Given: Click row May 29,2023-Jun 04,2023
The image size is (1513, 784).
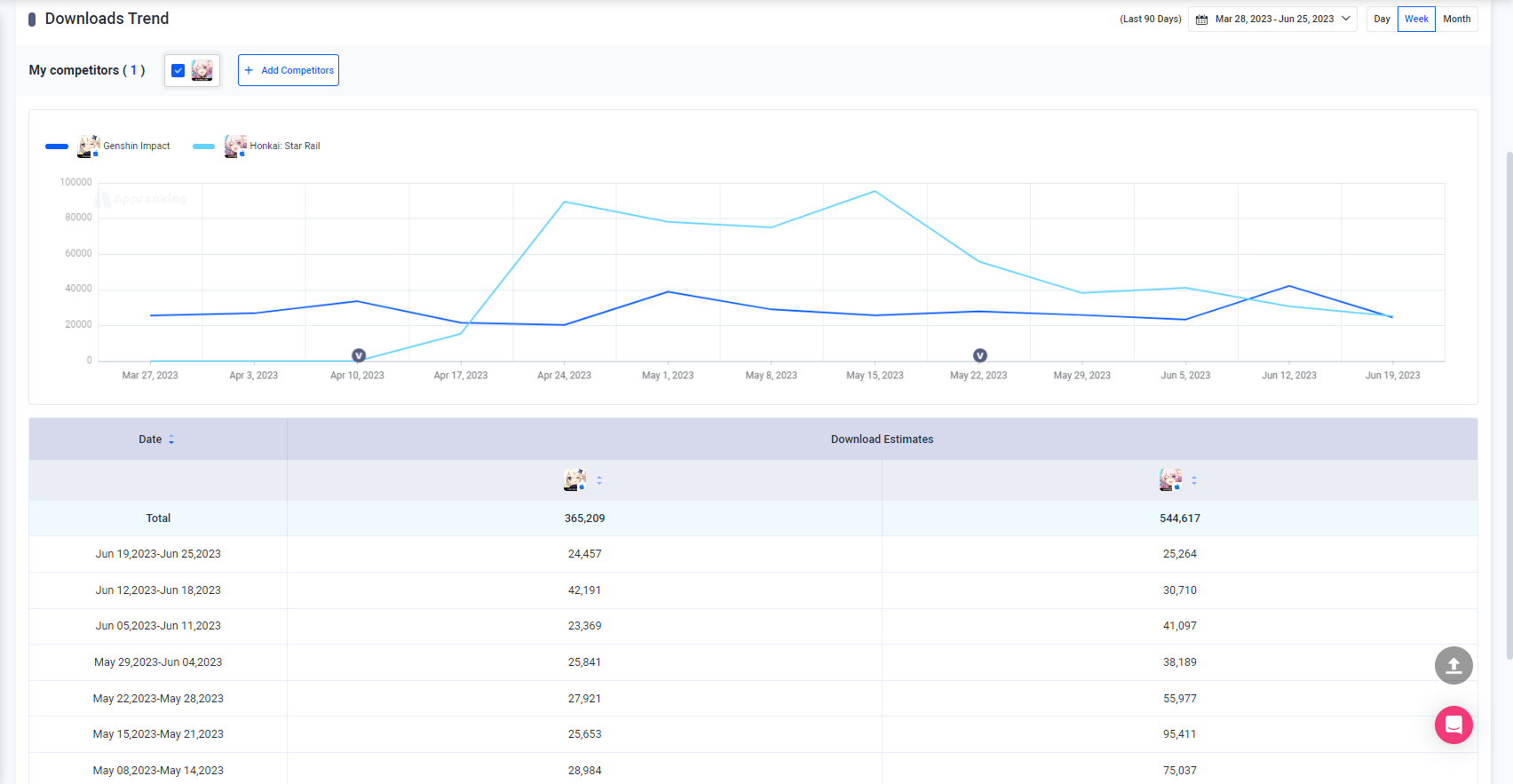Looking at the screenshot, I should (753, 662).
